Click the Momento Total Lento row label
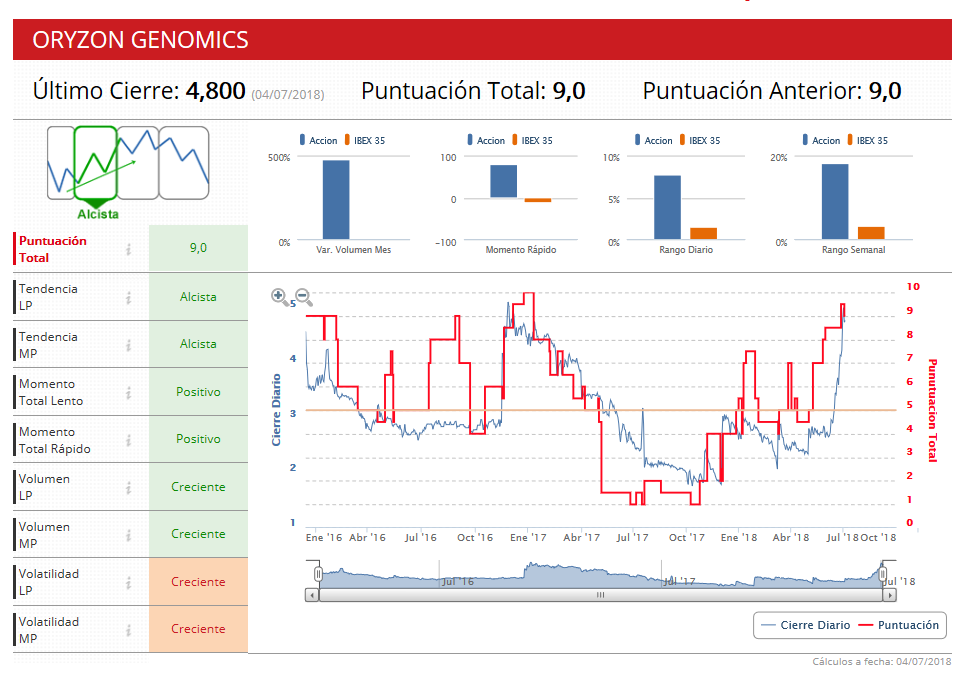The width and height of the screenshot is (965, 682). point(50,392)
